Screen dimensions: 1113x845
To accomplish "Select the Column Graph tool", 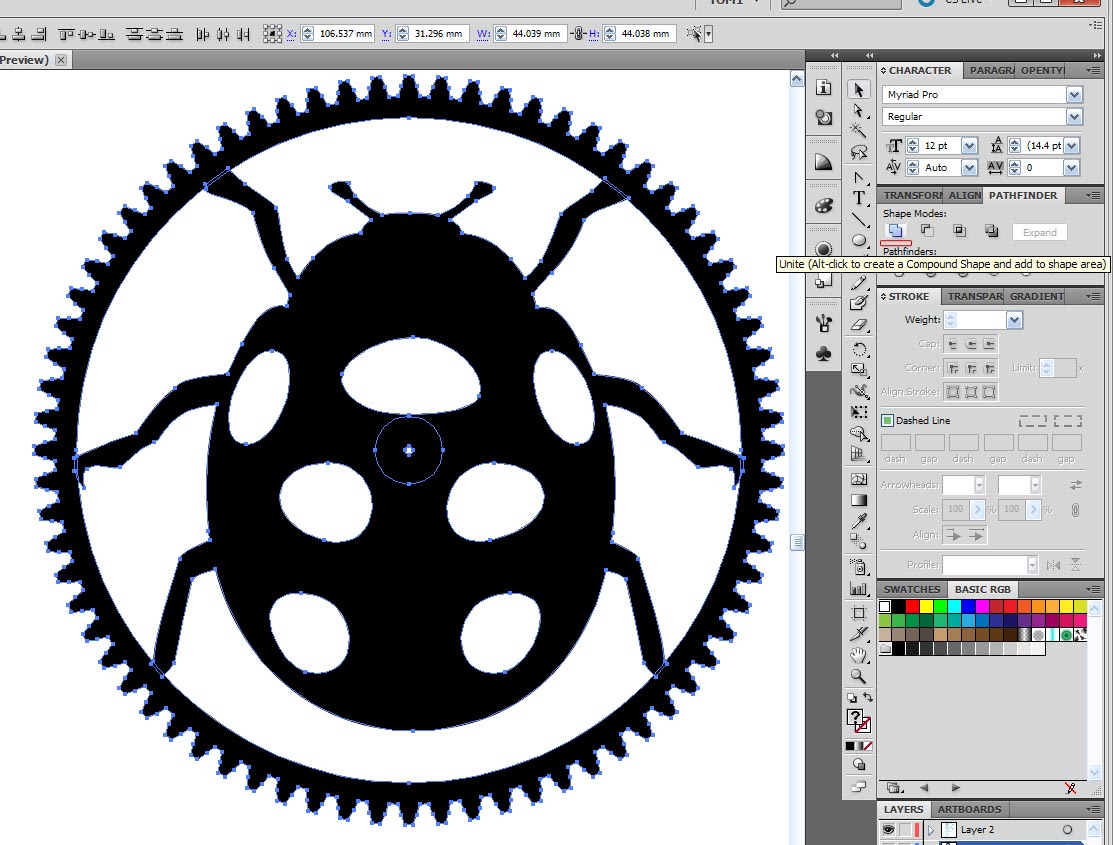I will [859, 588].
